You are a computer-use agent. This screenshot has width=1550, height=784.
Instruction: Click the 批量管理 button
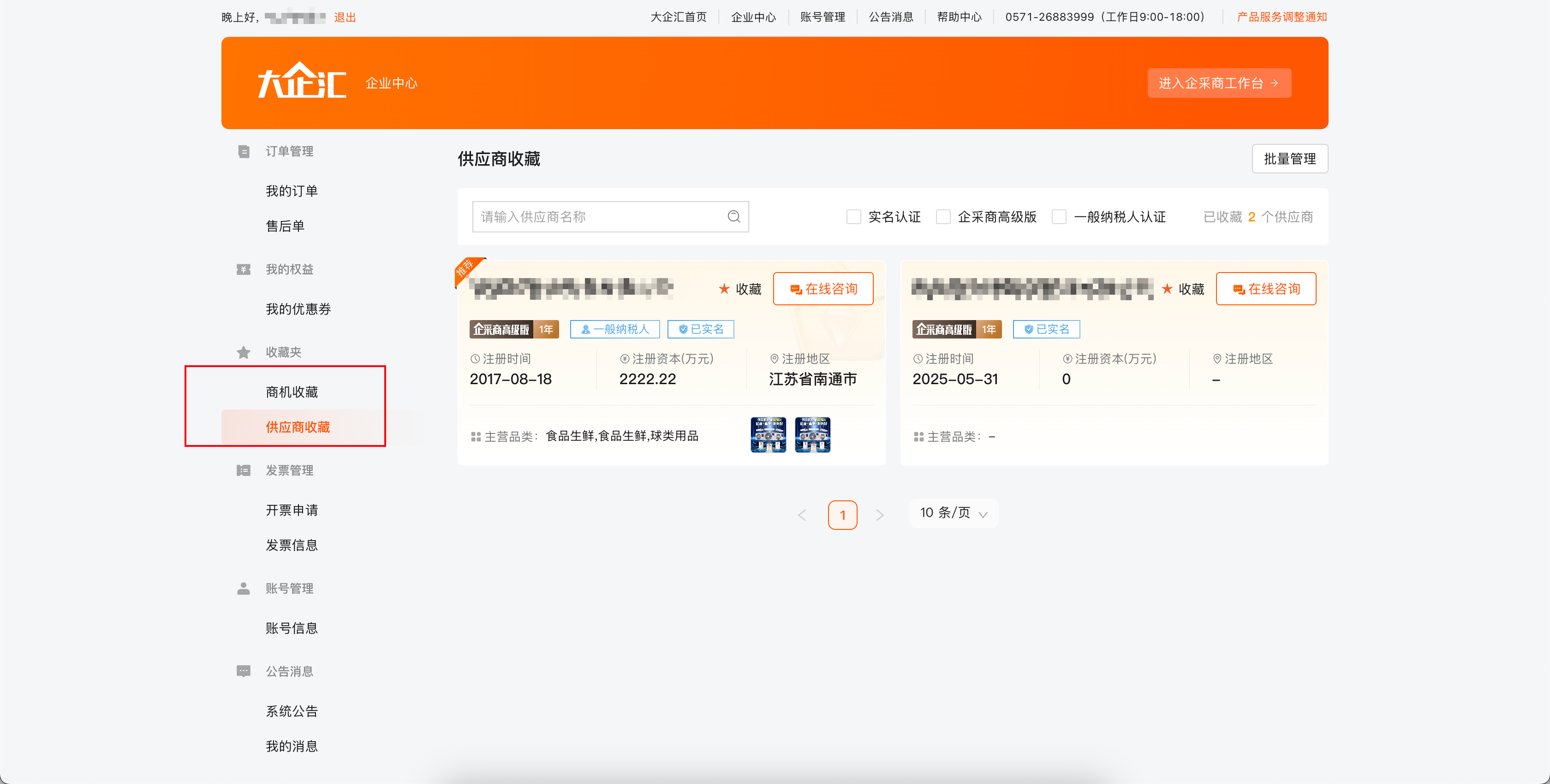point(1289,158)
